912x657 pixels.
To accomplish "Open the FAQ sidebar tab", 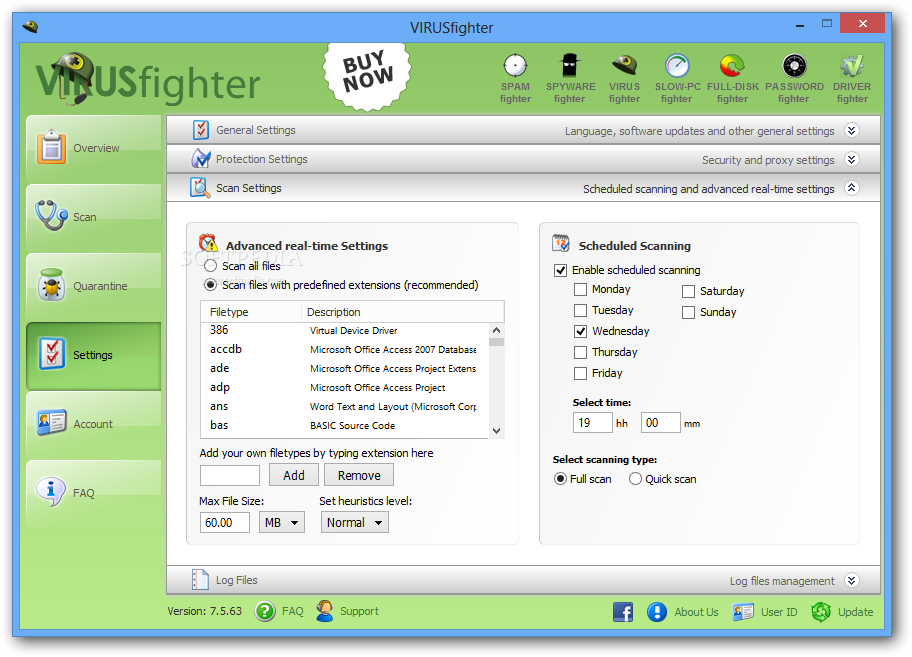I will [94, 493].
